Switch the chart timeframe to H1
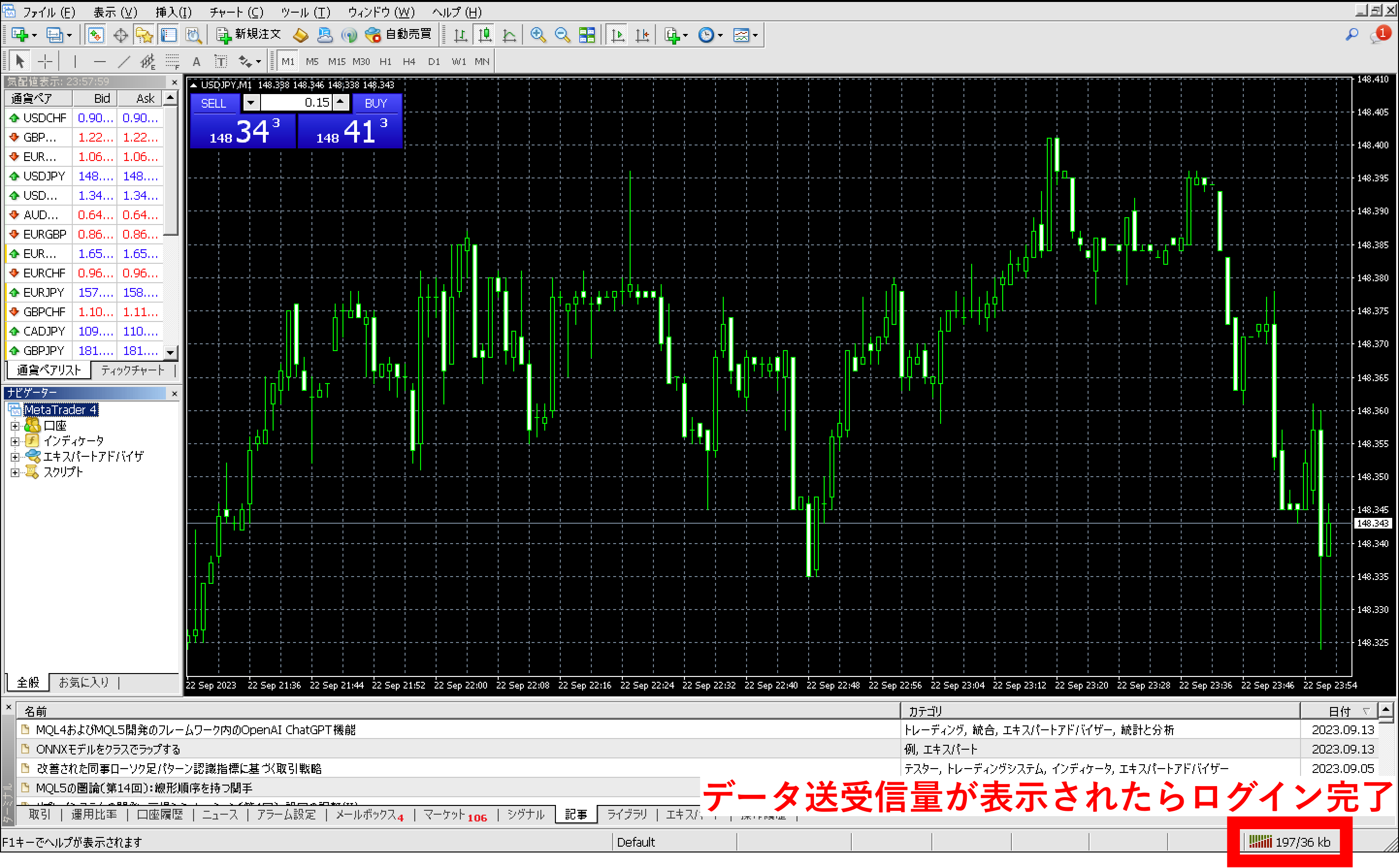The width and height of the screenshot is (1399, 868). 385,62
